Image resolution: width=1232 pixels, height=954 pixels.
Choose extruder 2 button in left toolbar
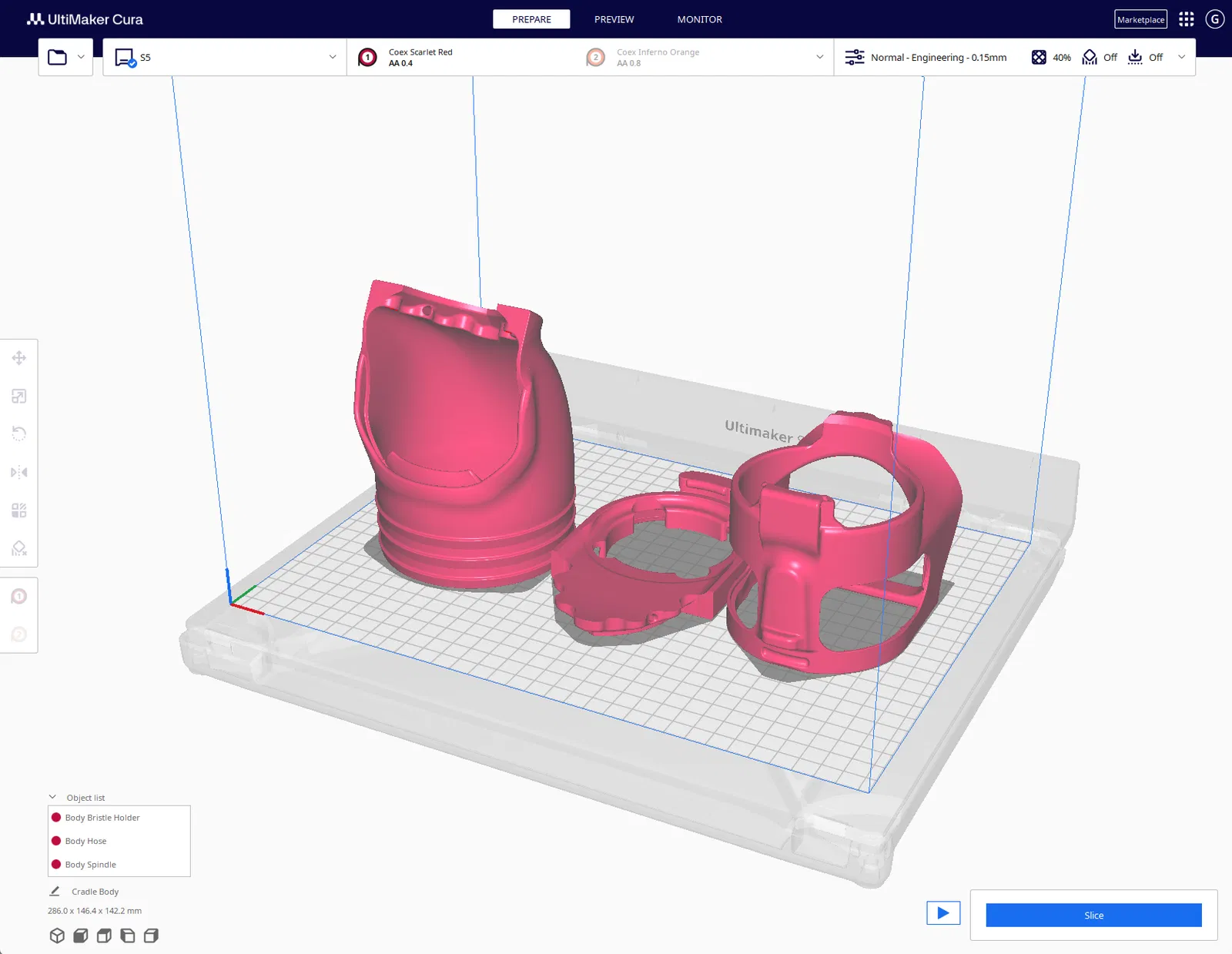tap(19, 634)
